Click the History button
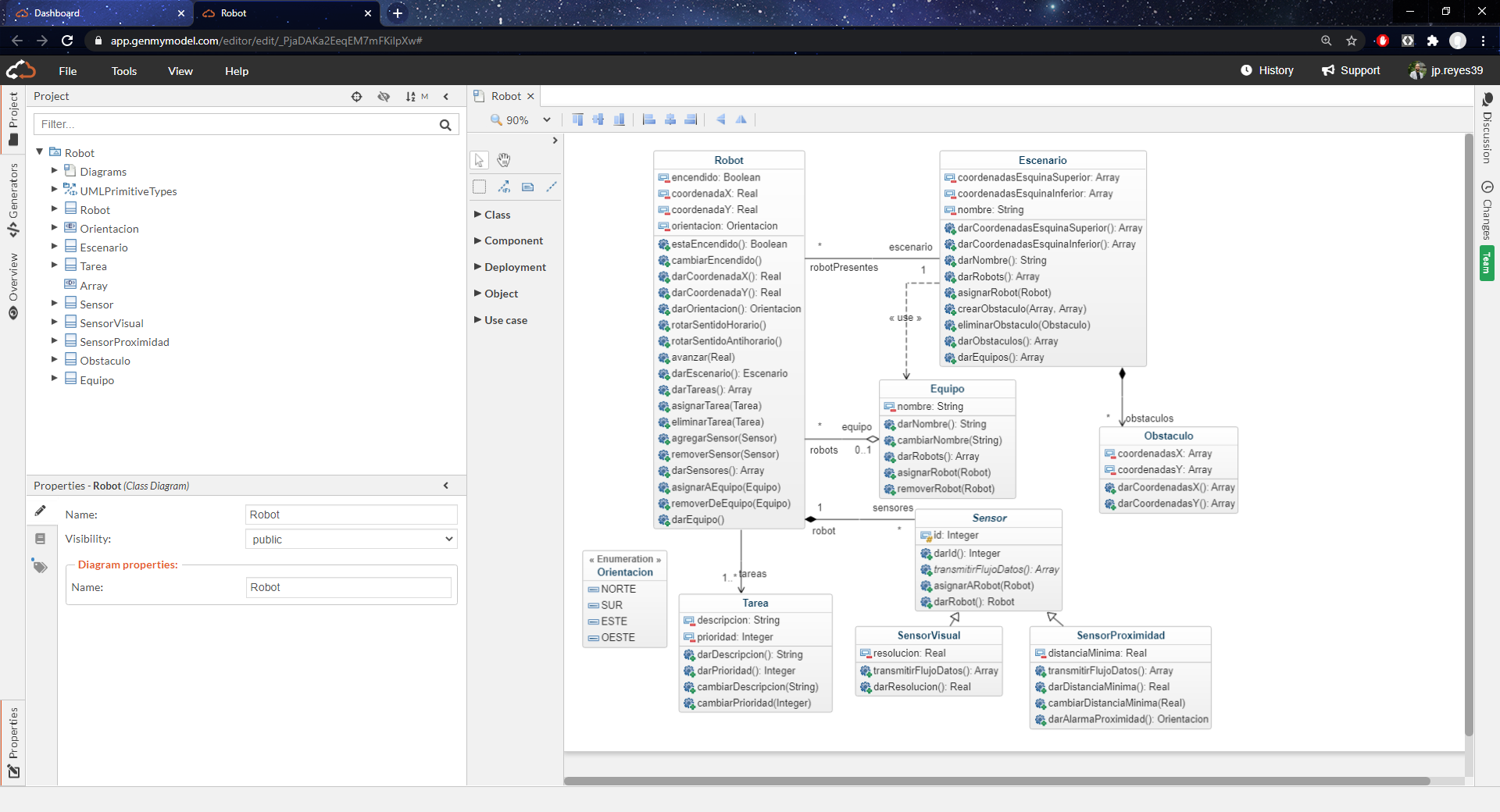The height and width of the screenshot is (812, 1500). point(1267,70)
